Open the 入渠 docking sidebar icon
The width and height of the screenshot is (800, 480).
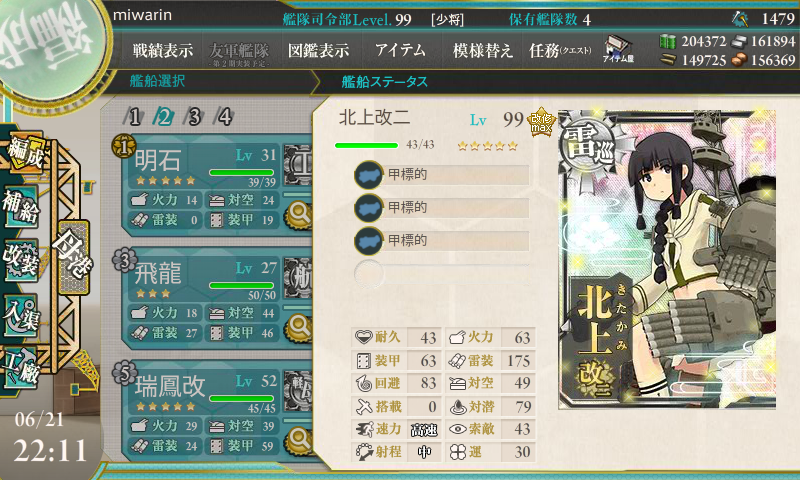click(21, 315)
